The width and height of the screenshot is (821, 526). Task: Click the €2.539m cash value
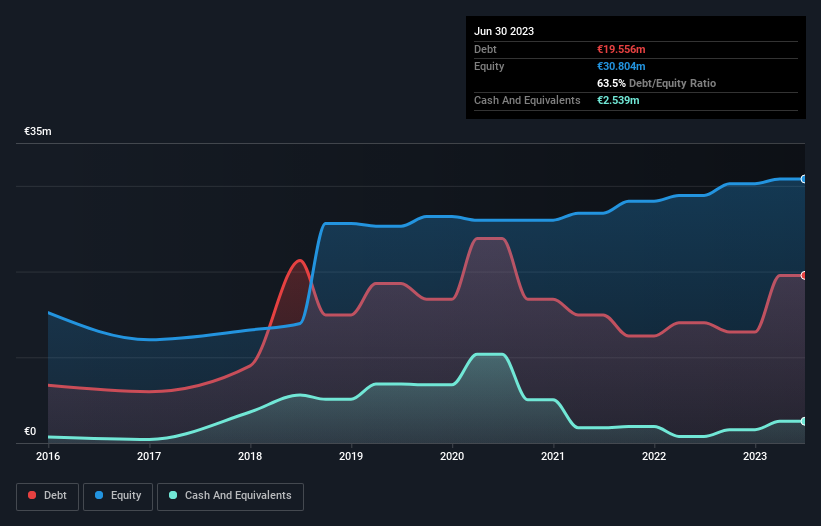(618, 100)
